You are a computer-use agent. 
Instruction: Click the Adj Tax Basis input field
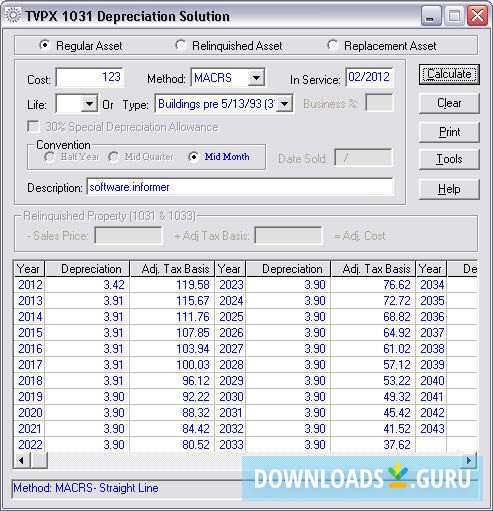tap(288, 236)
